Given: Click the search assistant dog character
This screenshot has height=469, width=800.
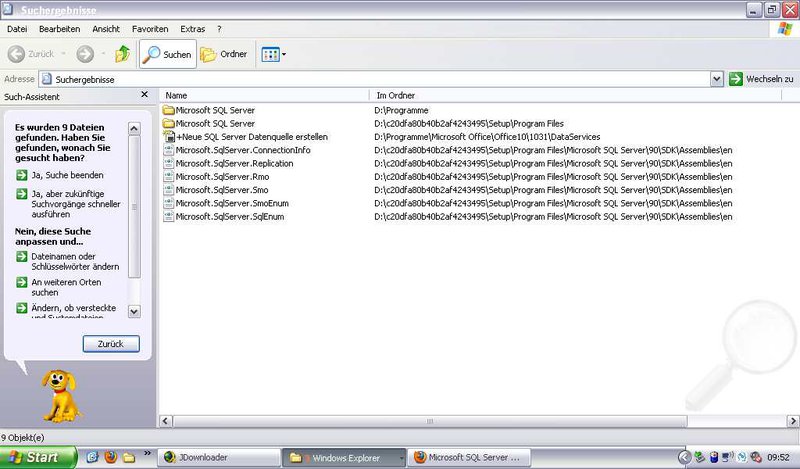Looking at the screenshot, I should point(61,396).
